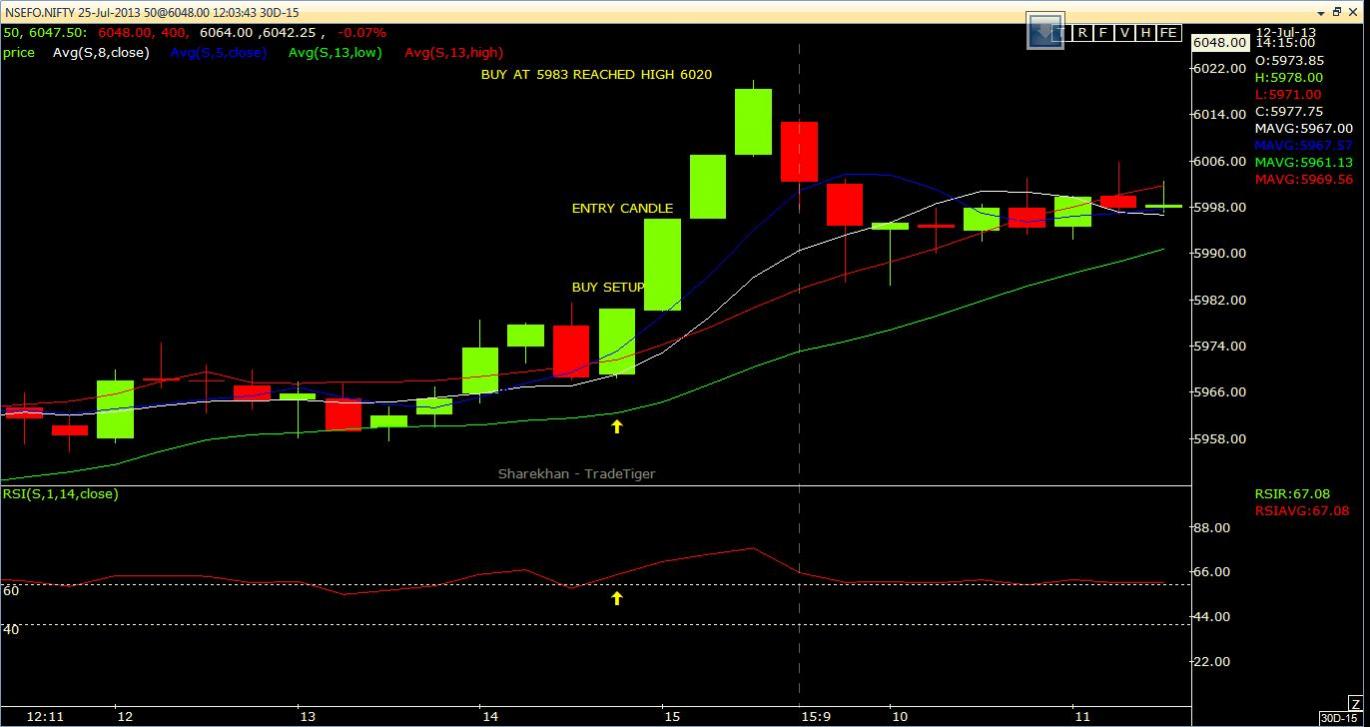This screenshot has height=727, width=1370.
Task: Click the H chart toolbar button
Action: (x=1145, y=33)
